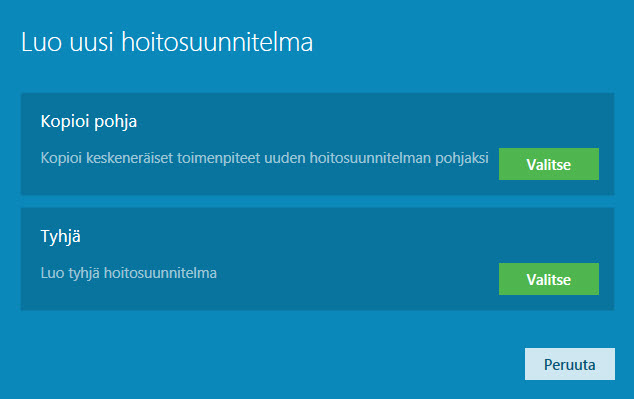This screenshot has height=399, width=634.
Task: Select the Kopioi pohja heading
Action: (89, 121)
